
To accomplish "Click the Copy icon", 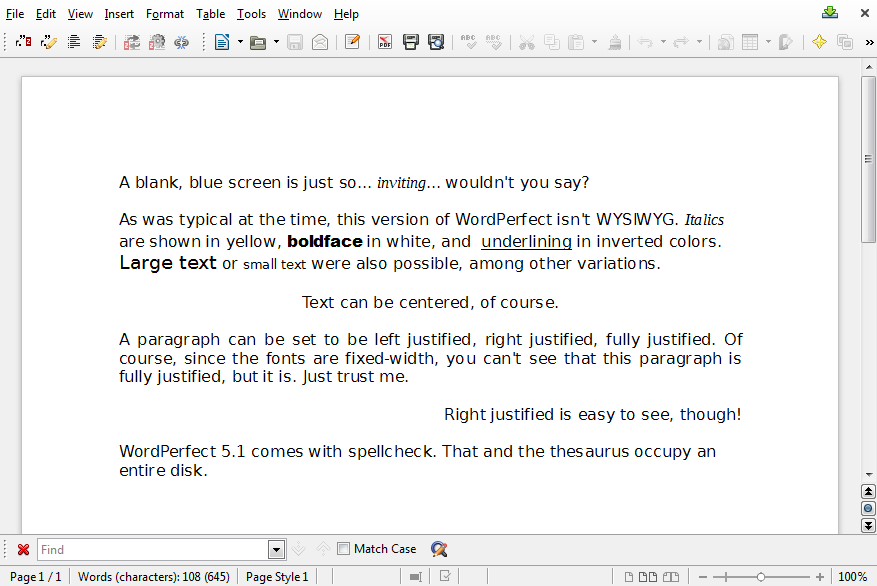I will [x=551, y=42].
